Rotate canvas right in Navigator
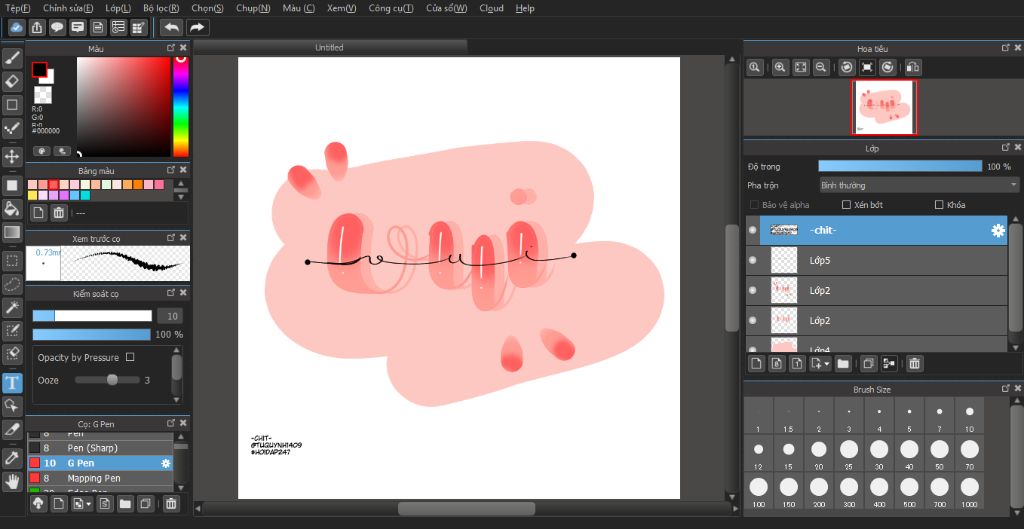1024x529 pixels. (x=888, y=67)
